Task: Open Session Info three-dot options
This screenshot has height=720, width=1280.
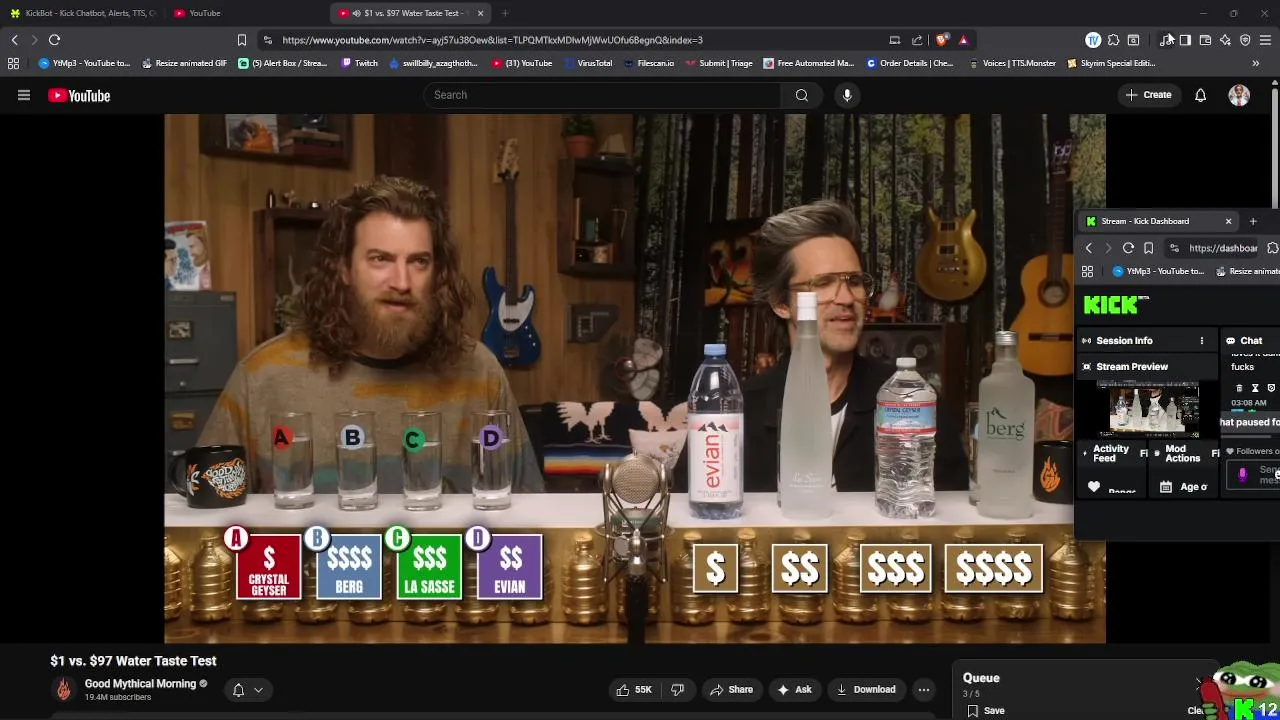Action: tap(1201, 341)
